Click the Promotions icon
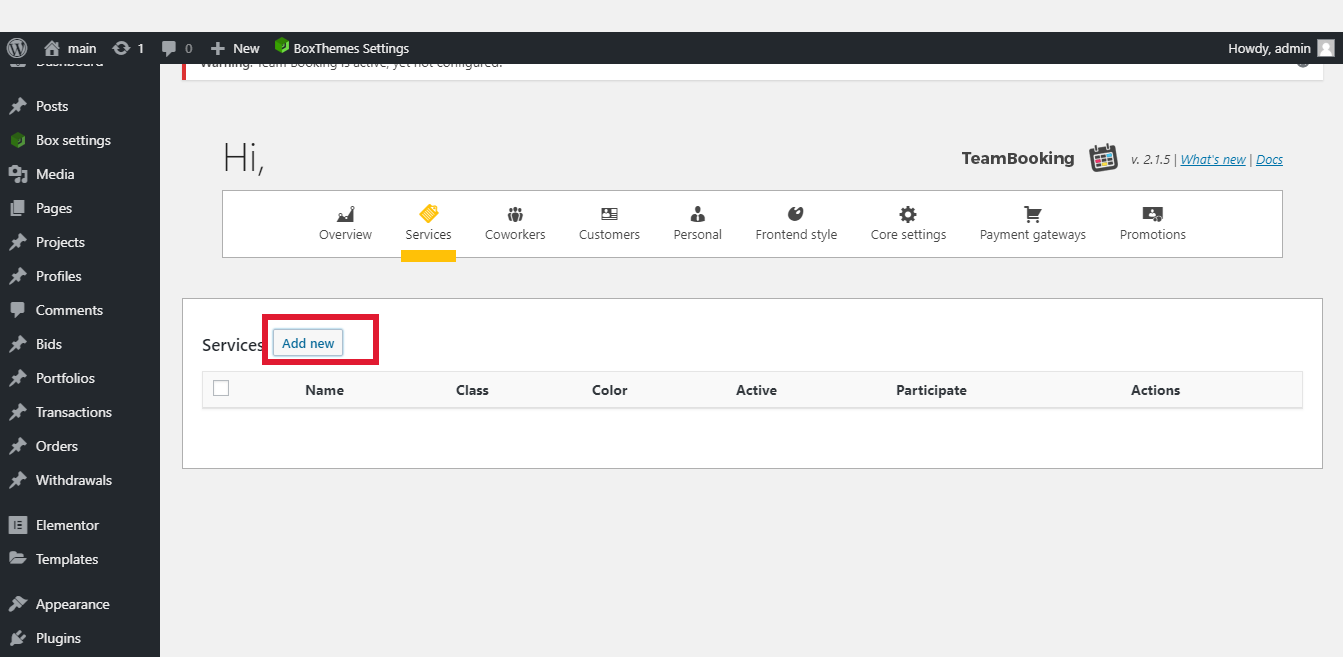 tap(1153, 214)
